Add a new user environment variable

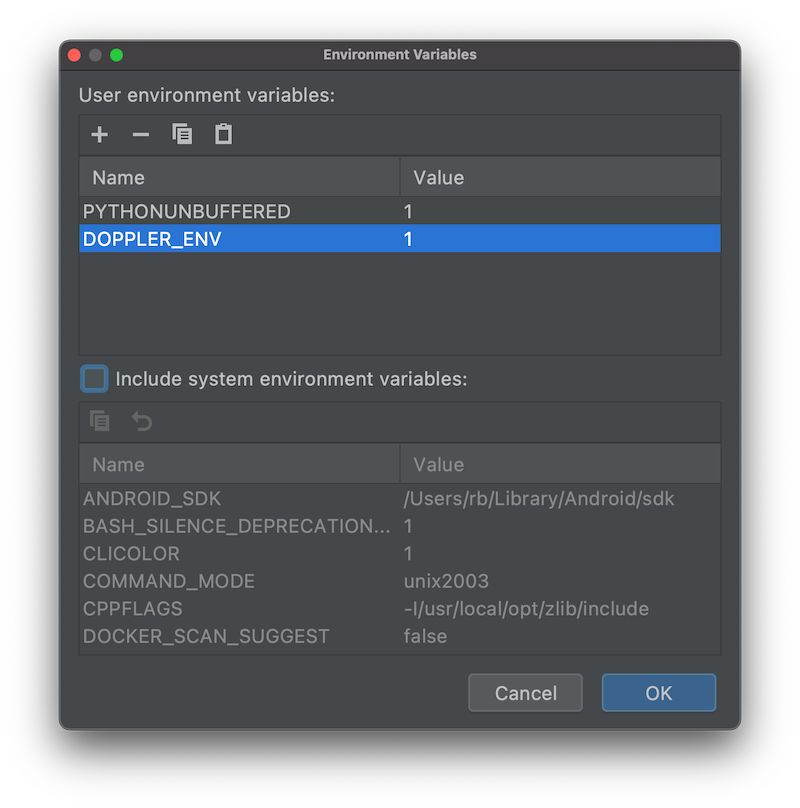(99, 135)
